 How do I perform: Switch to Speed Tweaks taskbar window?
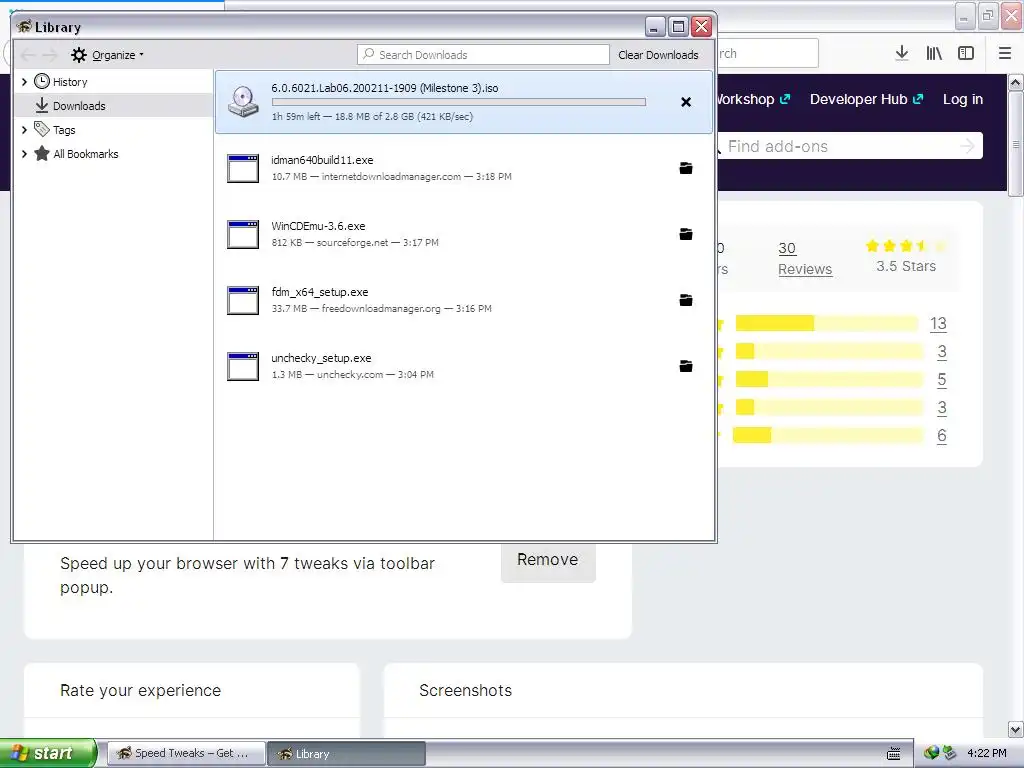(186, 753)
